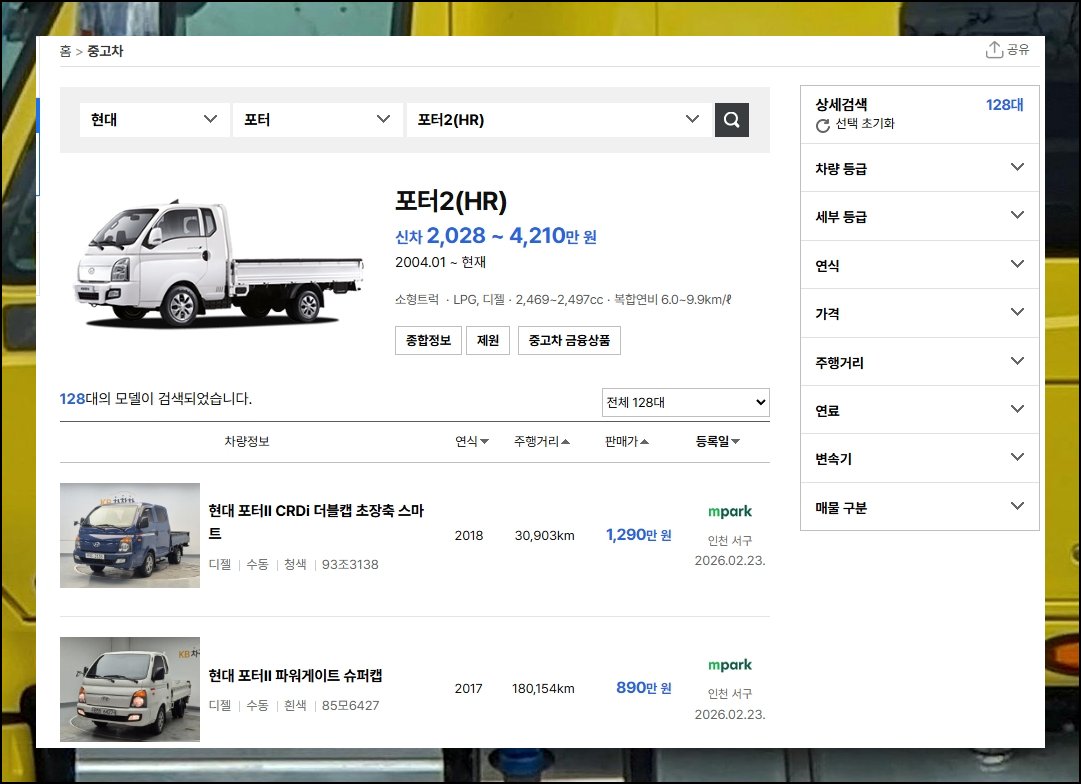The image size is (1081, 784).
Task: Sort the list by 주행거리 column header
Action: point(541,441)
